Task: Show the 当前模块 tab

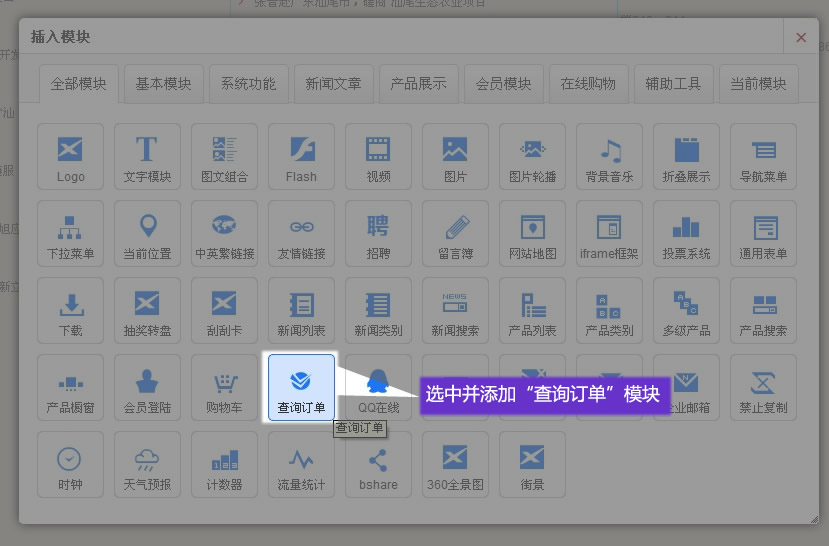Action: coord(758,84)
